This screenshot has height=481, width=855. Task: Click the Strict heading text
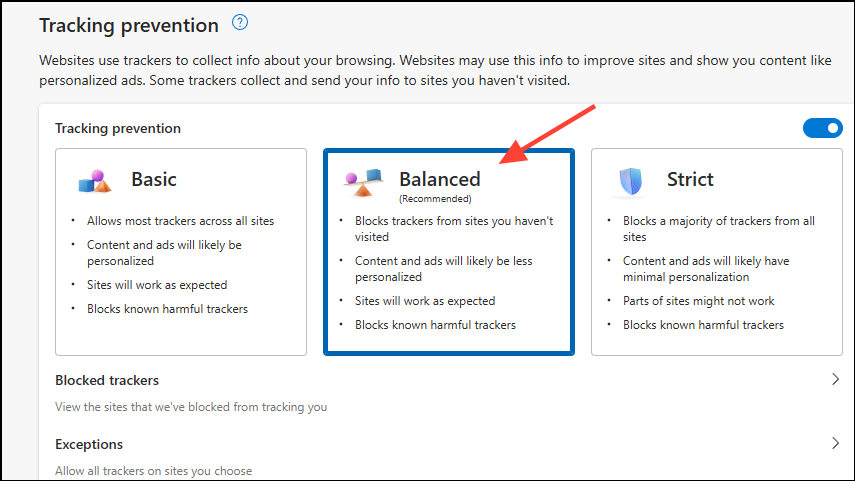click(x=690, y=180)
